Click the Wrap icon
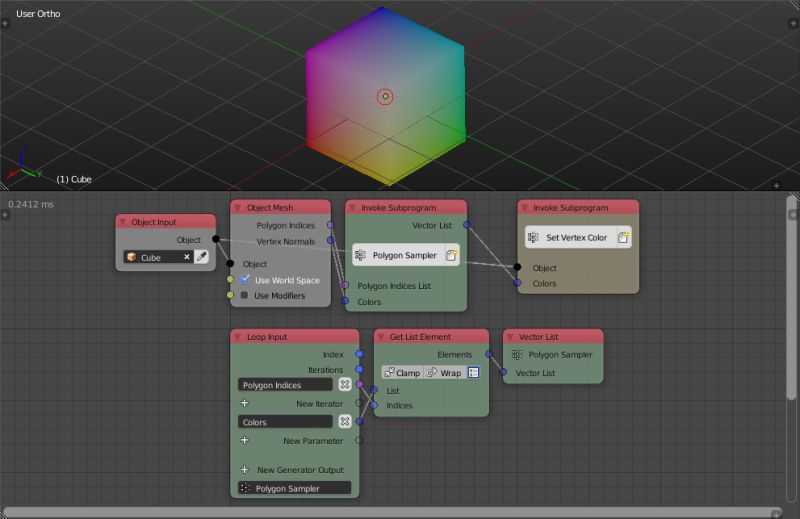This screenshot has width=800, height=519. click(x=432, y=373)
